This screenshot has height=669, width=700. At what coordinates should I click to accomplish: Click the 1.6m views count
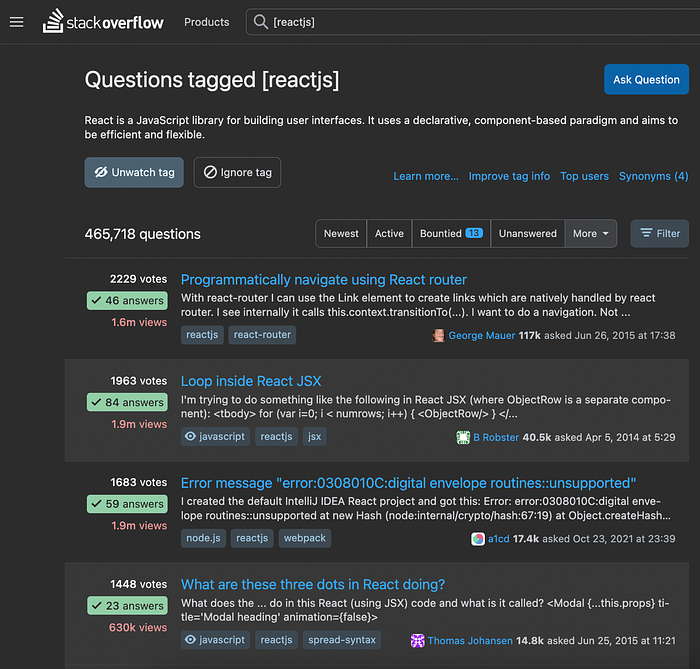click(x=139, y=322)
